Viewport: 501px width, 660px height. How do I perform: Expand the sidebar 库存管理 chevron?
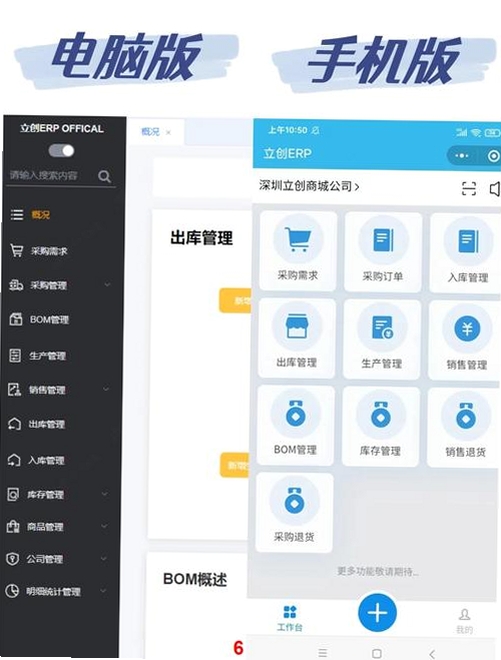click(x=105, y=493)
